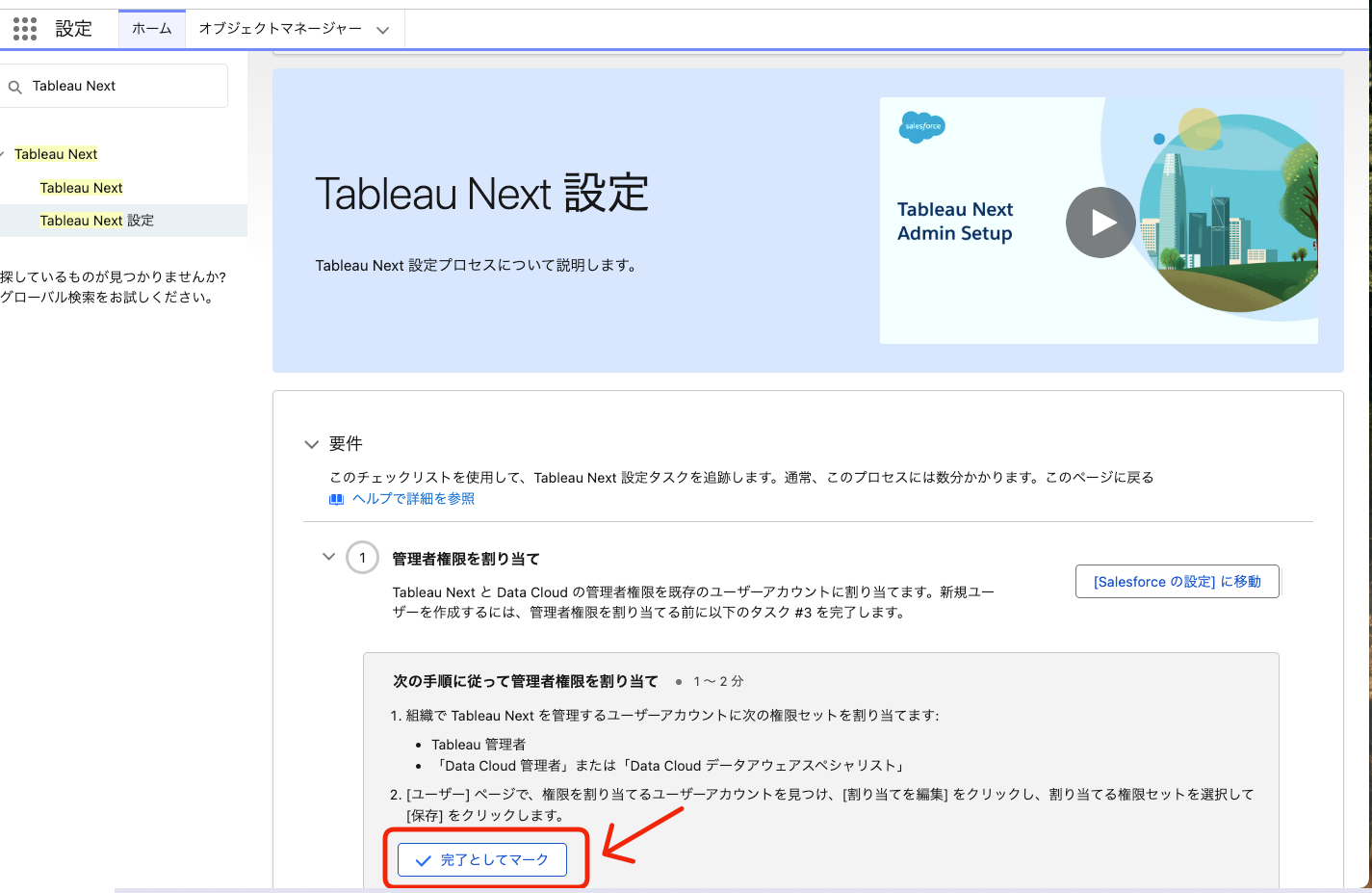Image resolution: width=1372 pixels, height=893 pixels.
Task: Click [Salesforce の設定] に移動 button
Action: pos(1177,581)
